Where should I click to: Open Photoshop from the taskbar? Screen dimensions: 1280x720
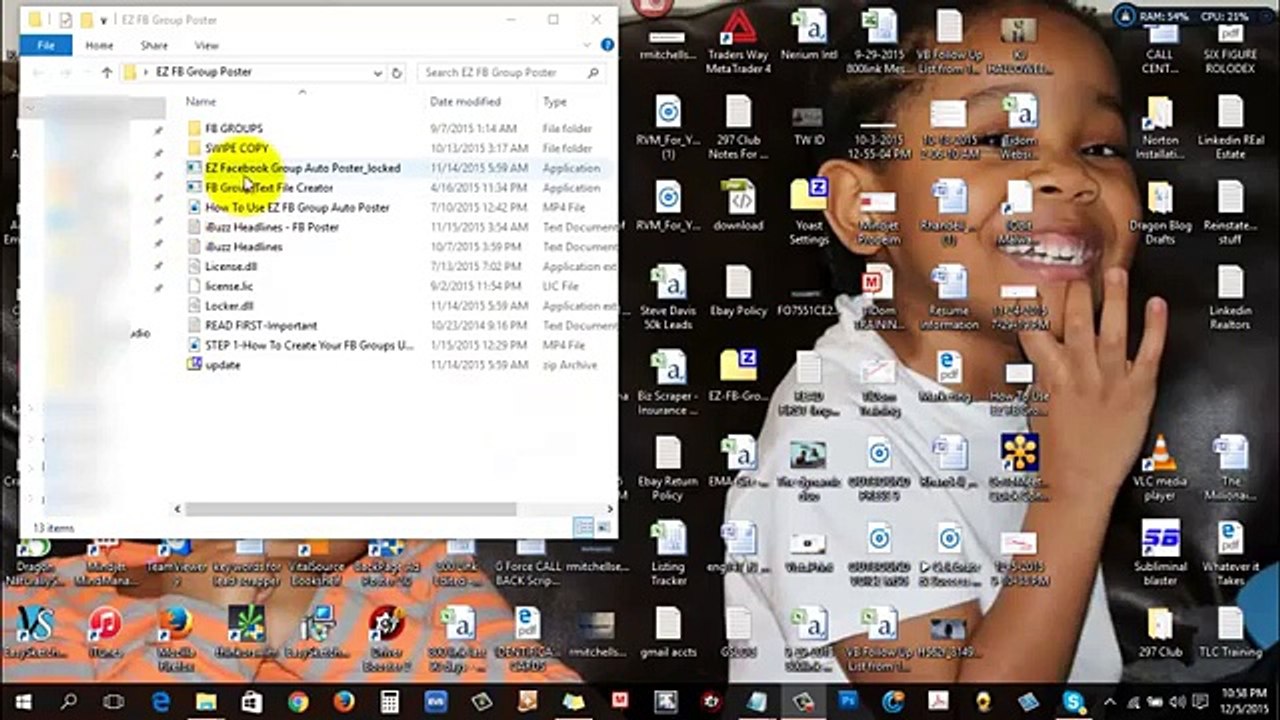coord(848,702)
